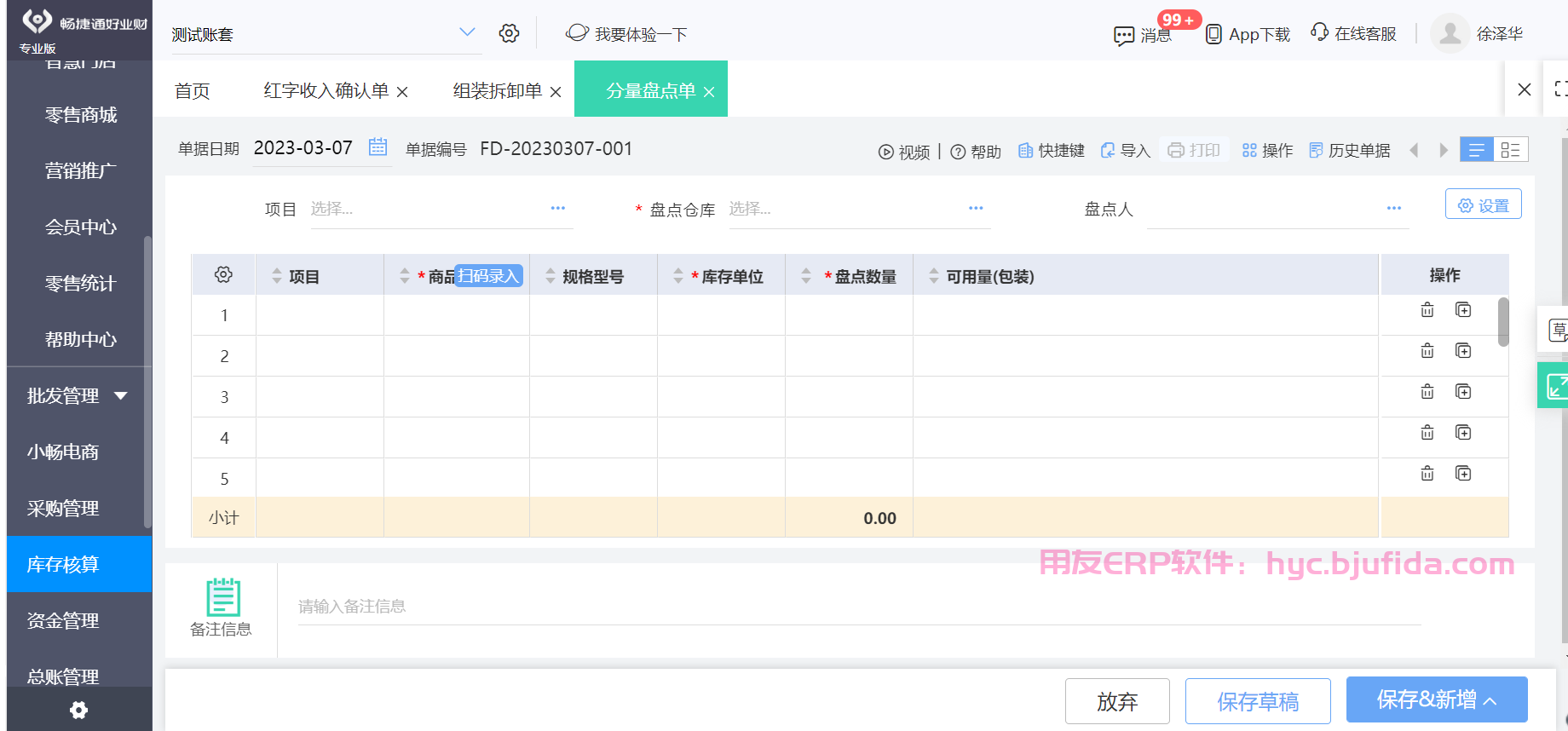Insert a row after row 2
The image size is (1568, 731).
[x=1463, y=351]
